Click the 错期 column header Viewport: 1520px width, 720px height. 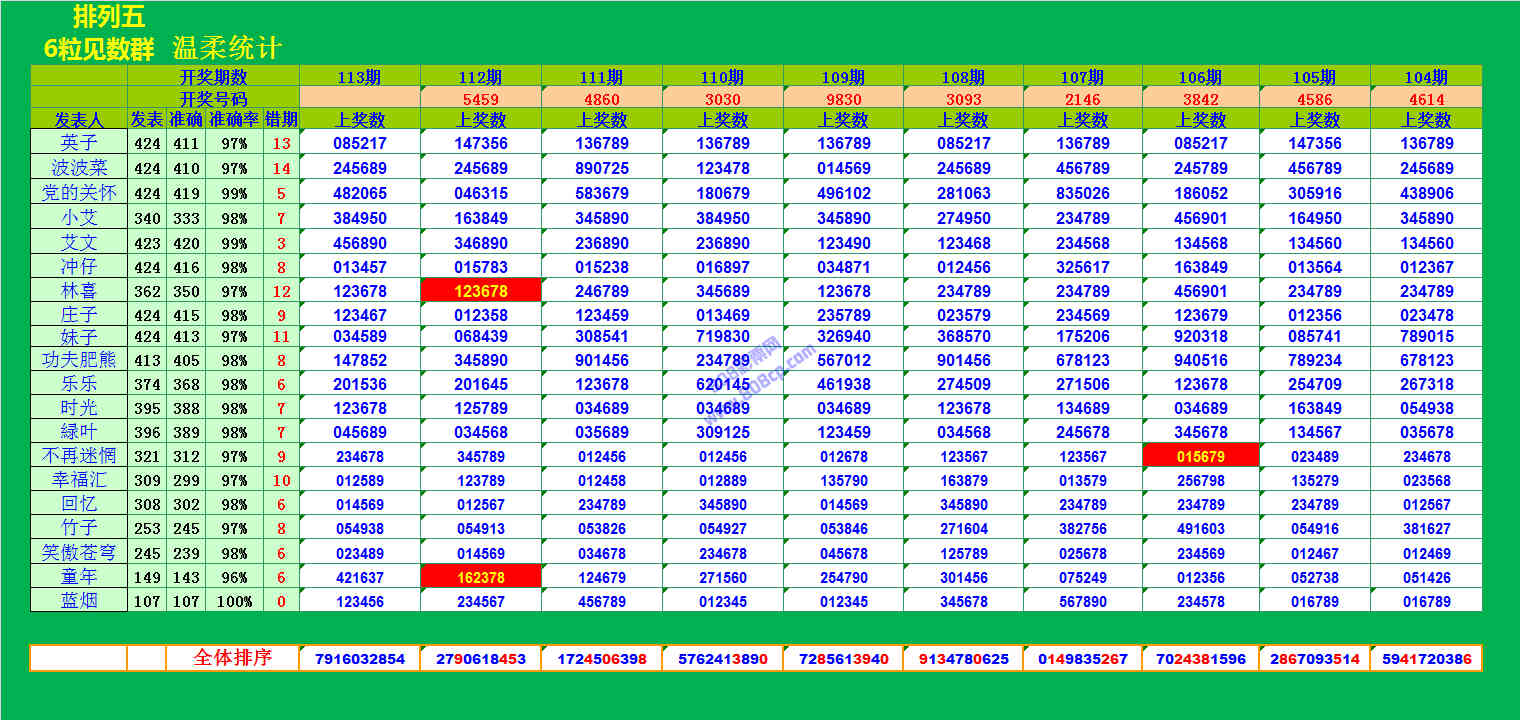[281, 120]
